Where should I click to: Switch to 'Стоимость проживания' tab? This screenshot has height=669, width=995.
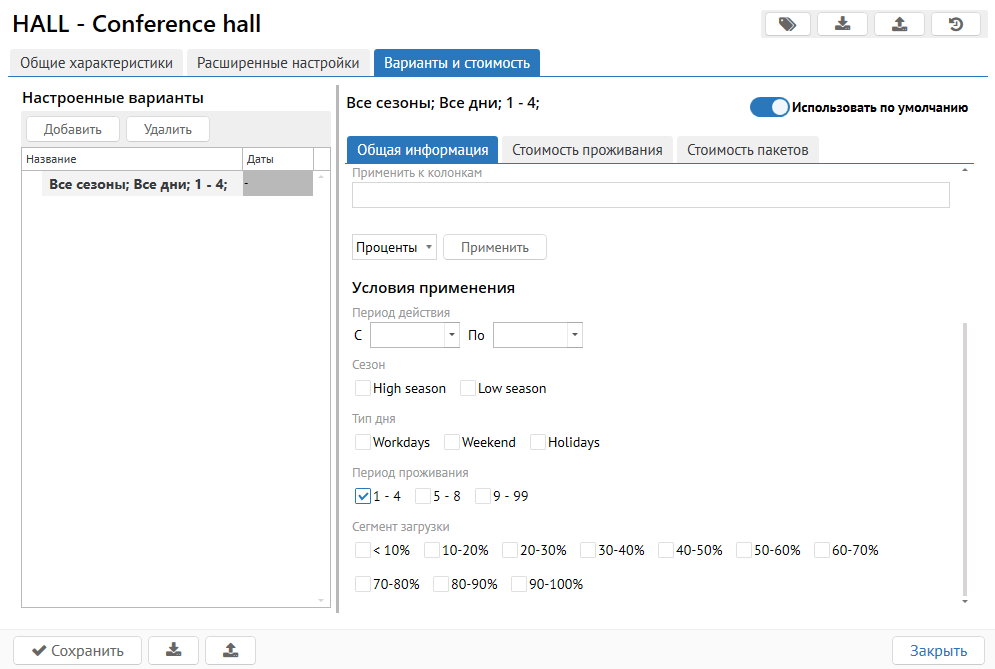(x=587, y=150)
